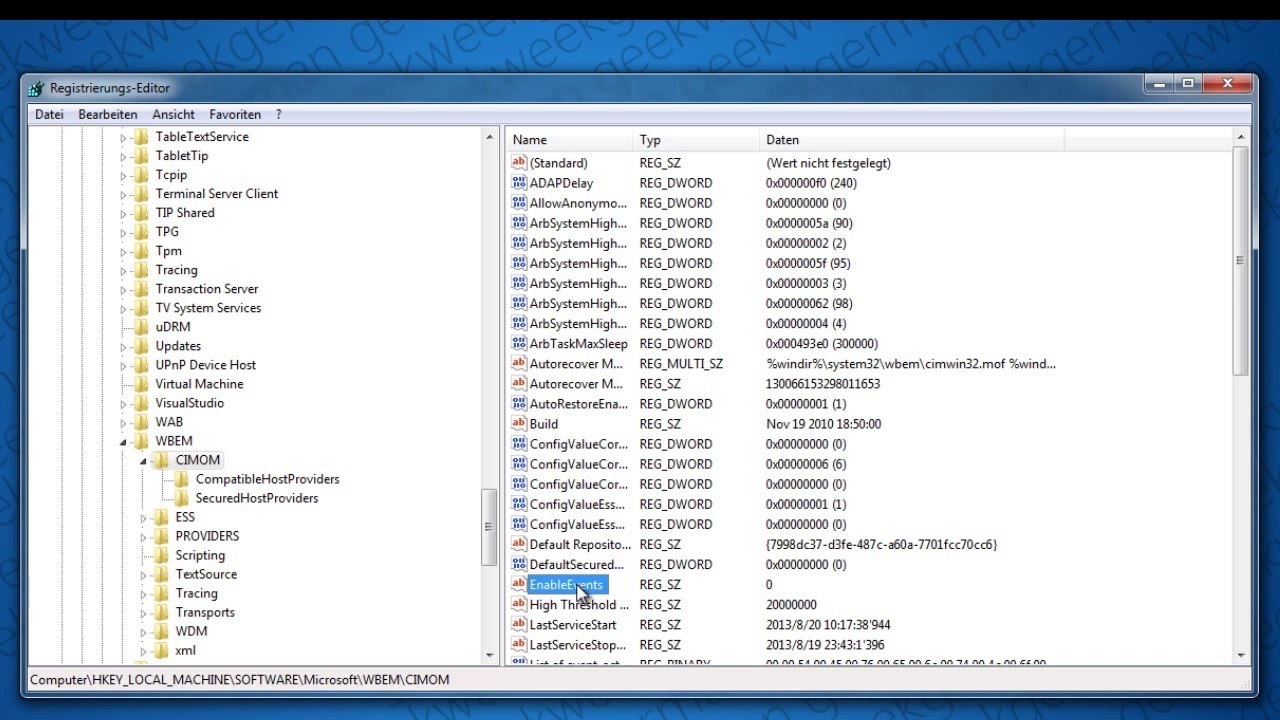
Task: Click the 0x000493e0 (300000) data cell
Action: 822,344
